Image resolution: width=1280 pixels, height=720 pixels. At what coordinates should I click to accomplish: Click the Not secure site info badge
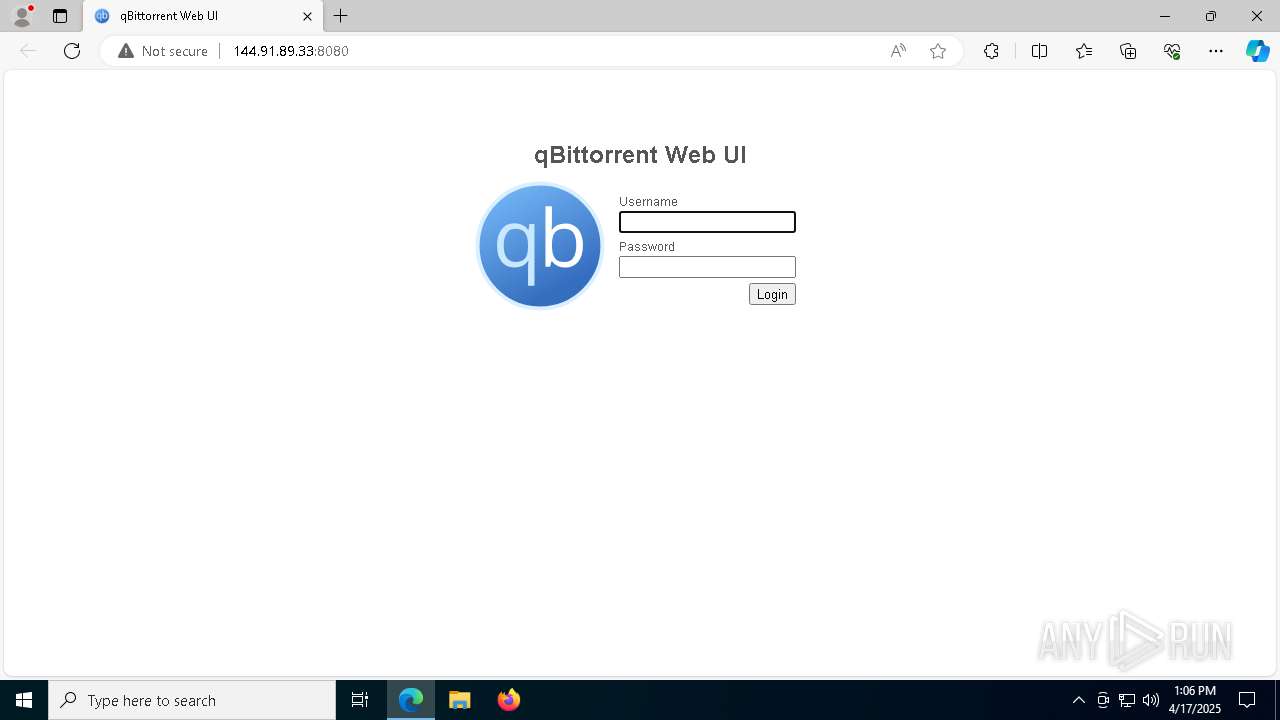pos(163,51)
